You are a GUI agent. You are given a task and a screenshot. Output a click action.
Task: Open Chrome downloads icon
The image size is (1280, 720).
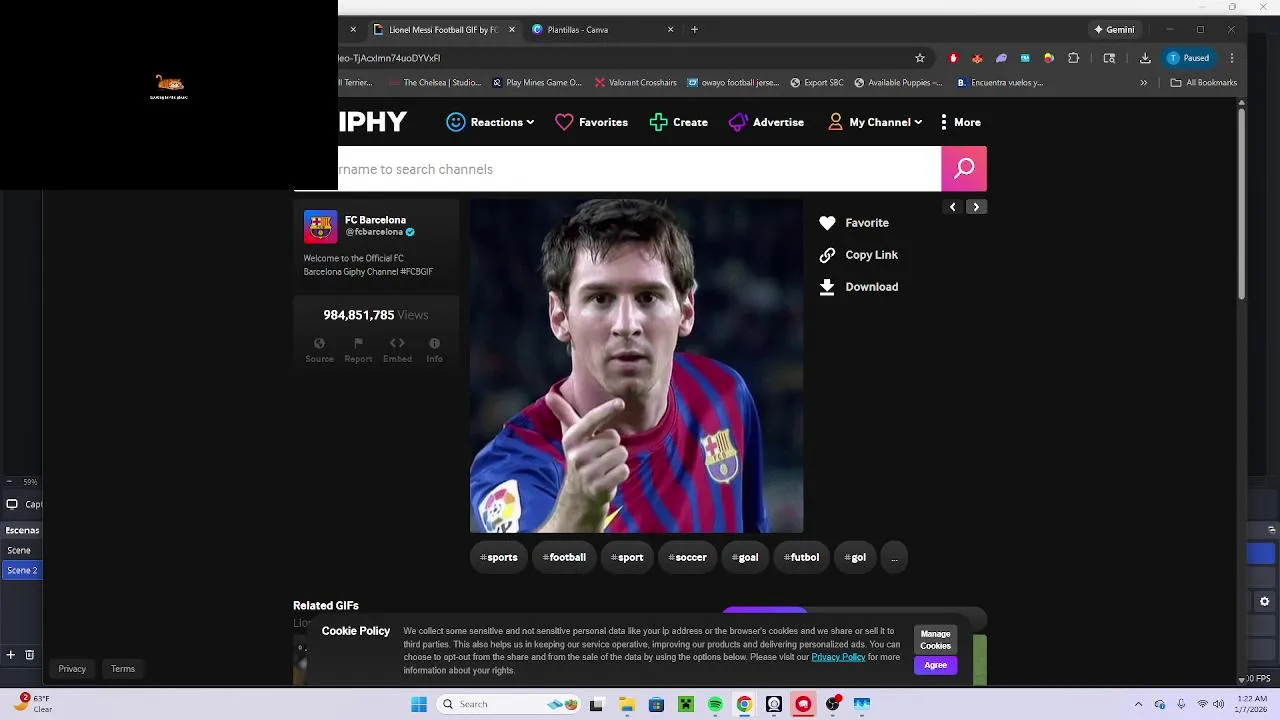click(x=1145, y=58)
